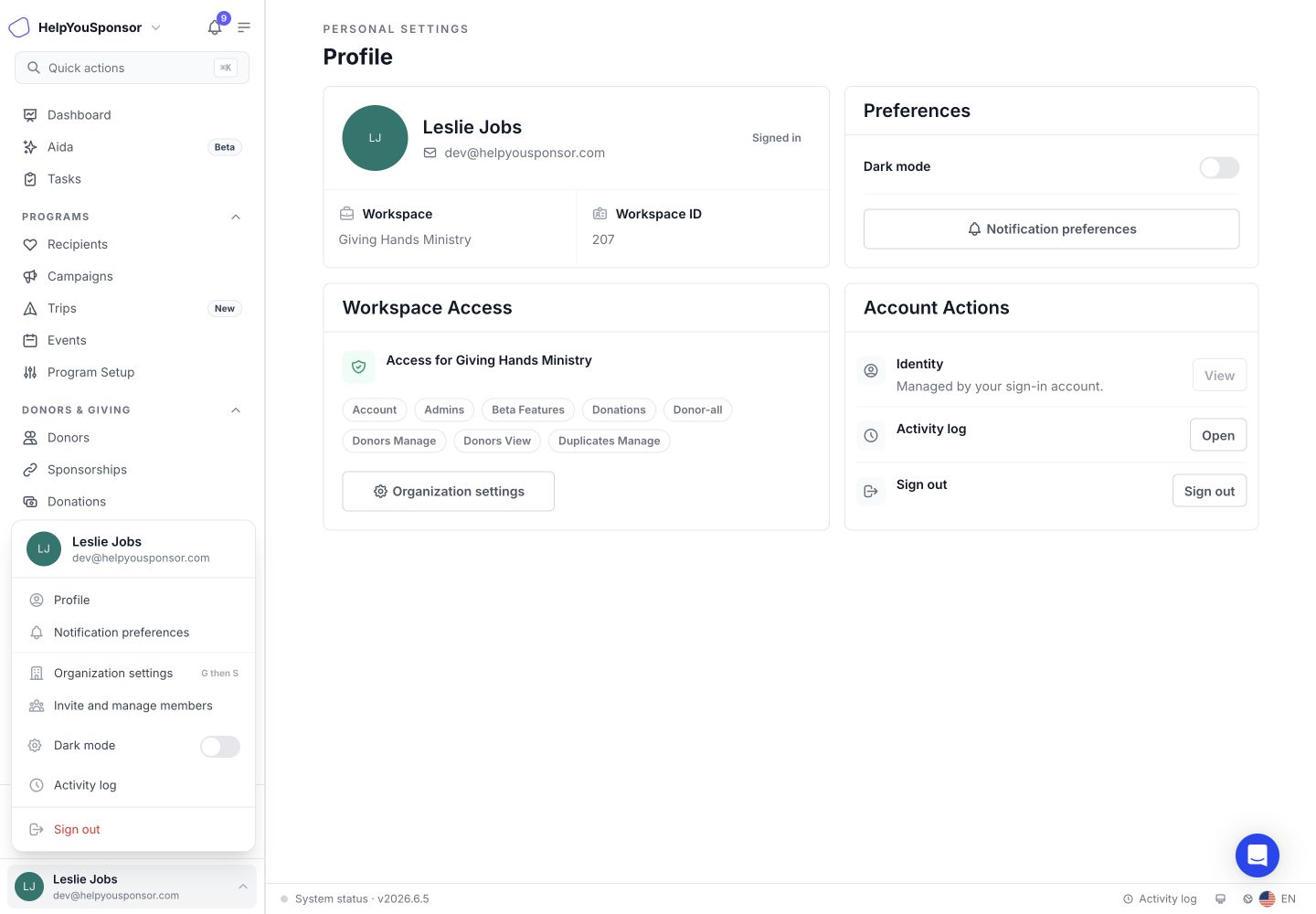Screen dimensions: 1316x914
Task: Click Activity log link in status bar
Action: click(x=1160, y=899)
